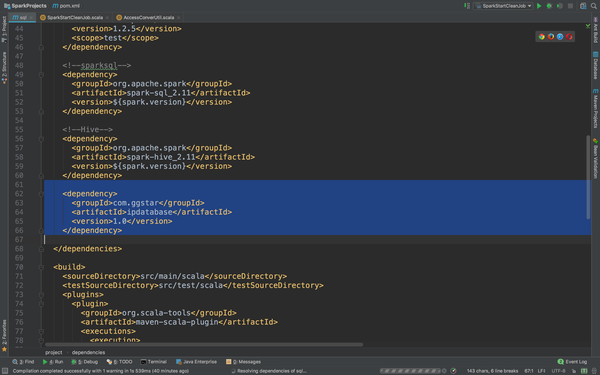Open Search Everywhere magnifier icon
Viewport: 600px width, 375px height.
(593, 6)
